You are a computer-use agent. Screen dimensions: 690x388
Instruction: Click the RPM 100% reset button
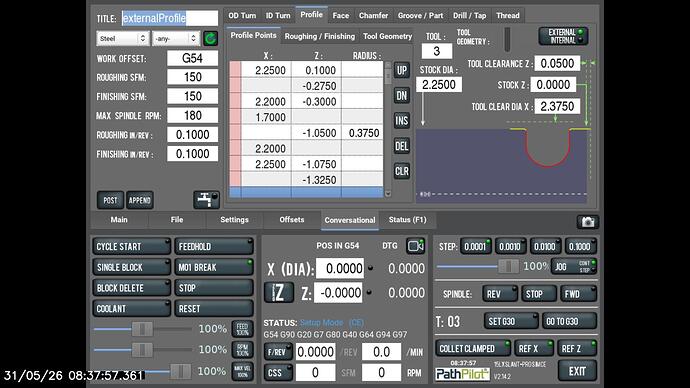click(x=242, y=350)
